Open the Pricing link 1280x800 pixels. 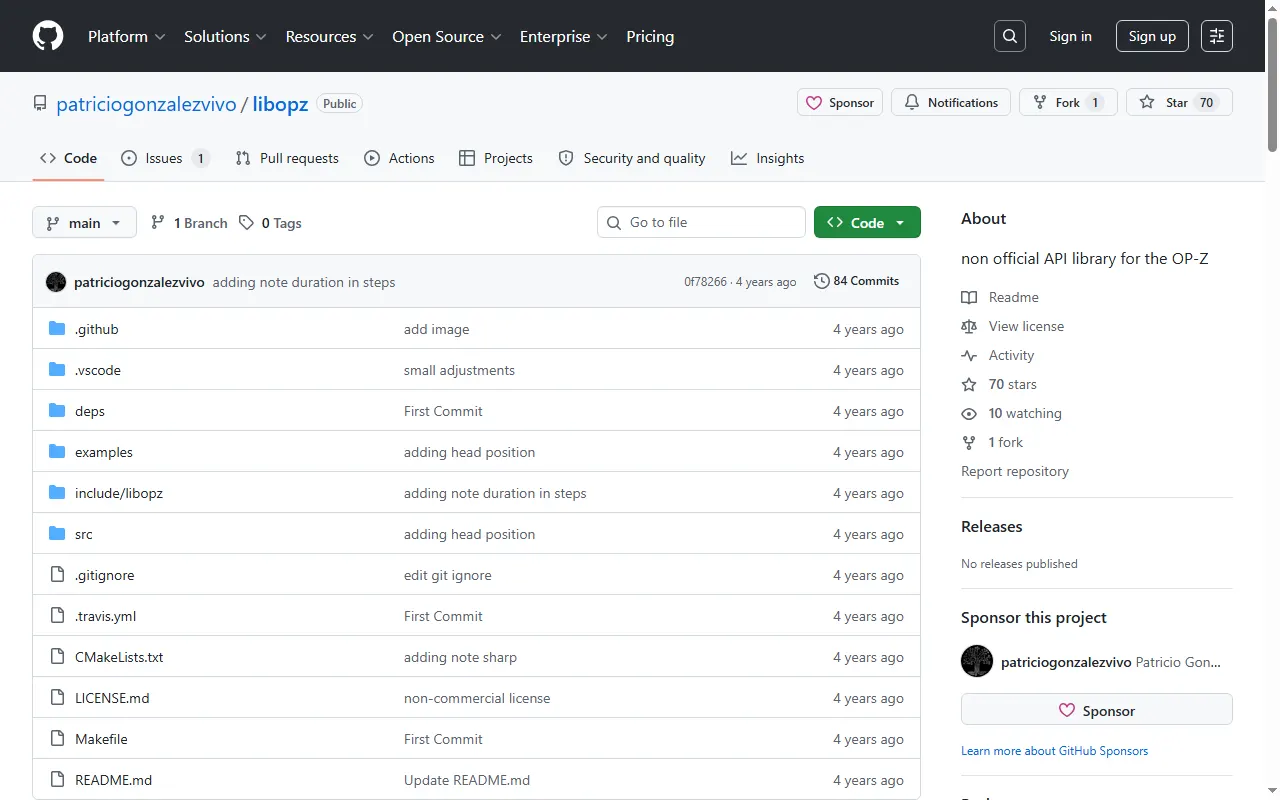pyautogui.click(x=650, y=36)
